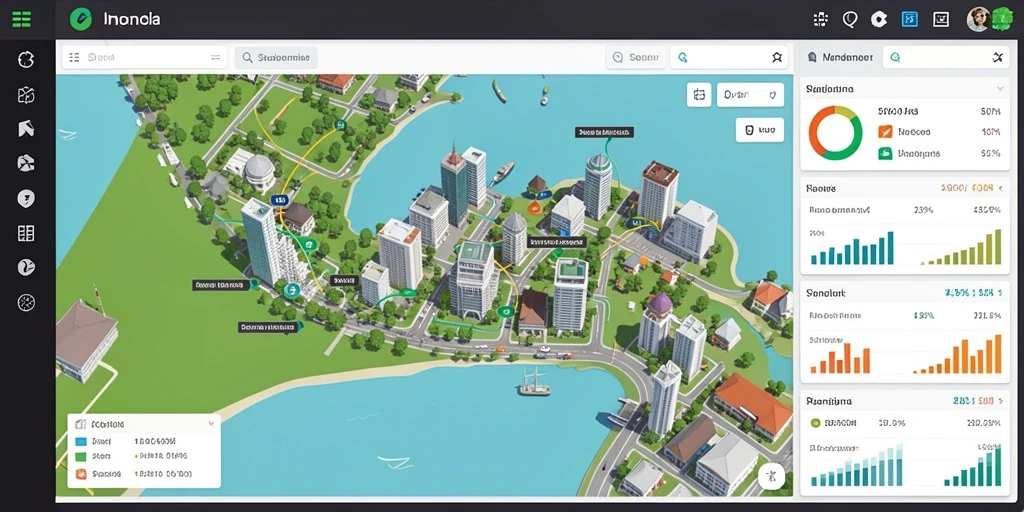Click the blue highlighted square icon in top bar
Viewport: 1024px width, 512px height.
click(x=910, y=20)
